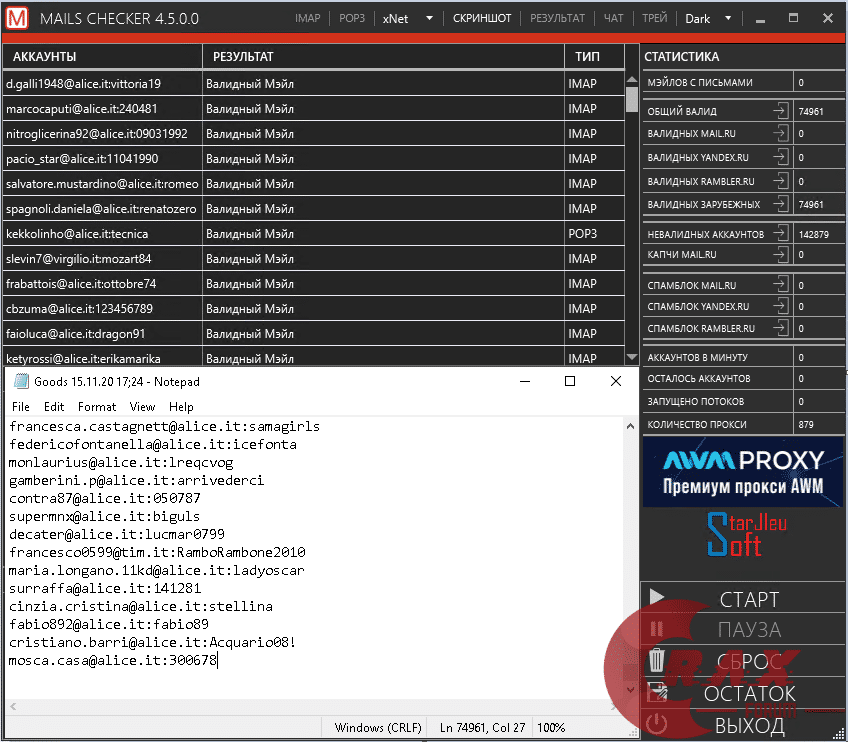The image size is (848, 742).
Task: Open the Notepad View menu
Action: click(142, 407)
